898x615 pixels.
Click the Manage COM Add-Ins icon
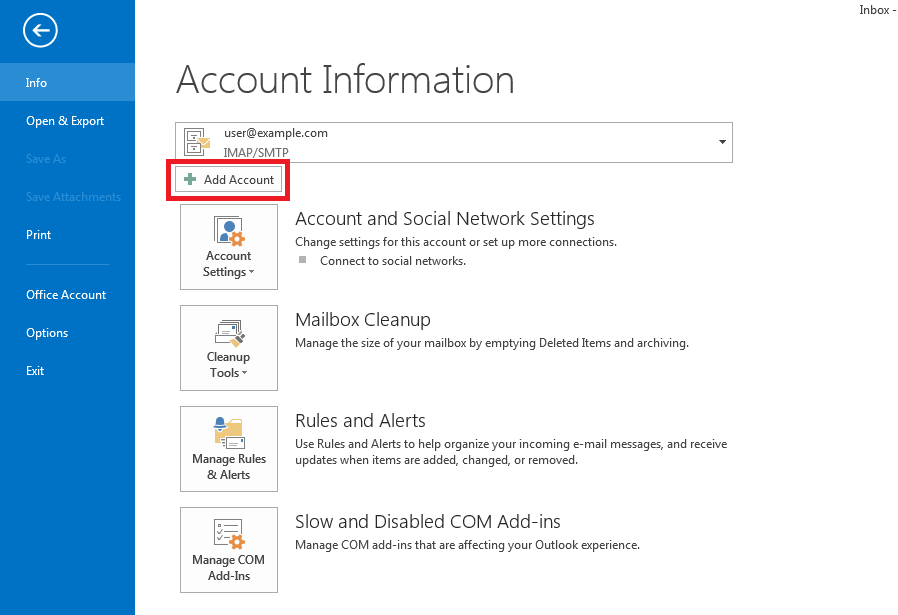pos(229,534)
